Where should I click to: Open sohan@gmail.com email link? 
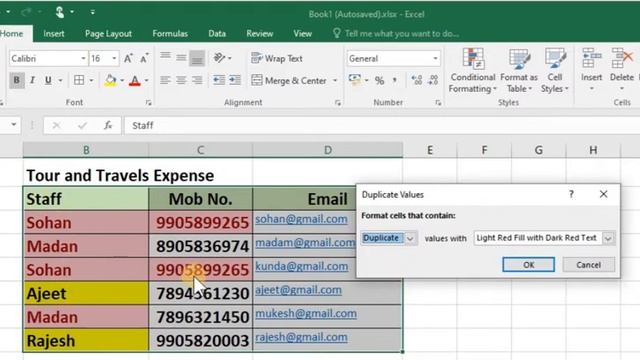tap(301, 219)
